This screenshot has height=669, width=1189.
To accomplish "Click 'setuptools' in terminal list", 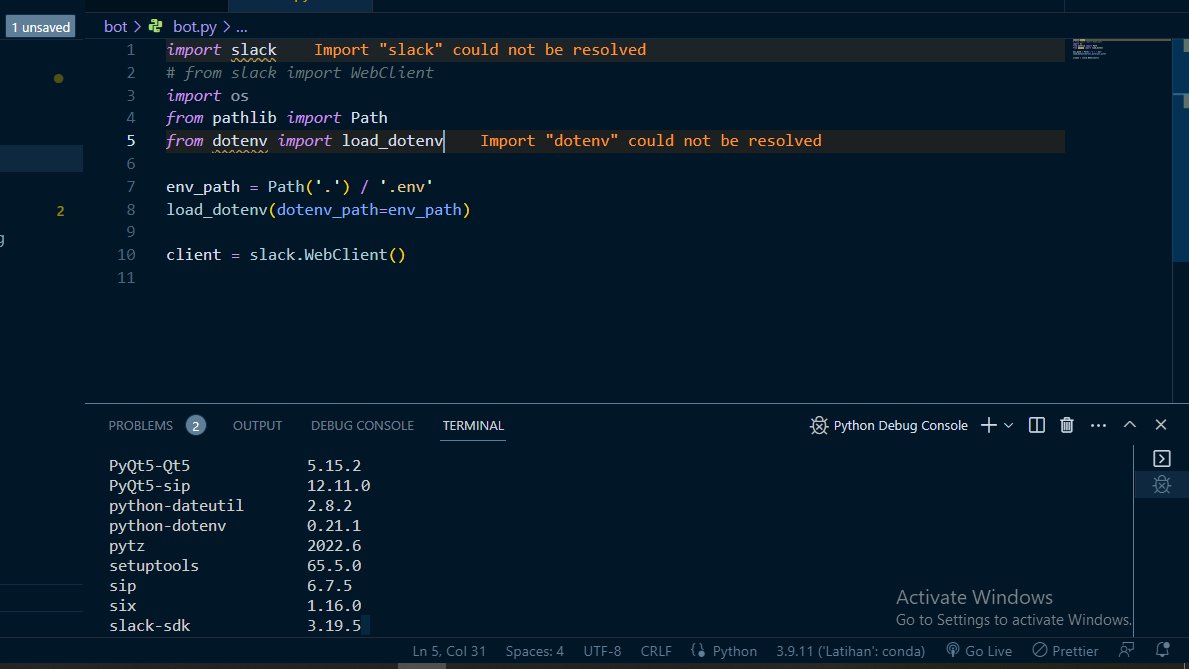I will coord(154,566).
